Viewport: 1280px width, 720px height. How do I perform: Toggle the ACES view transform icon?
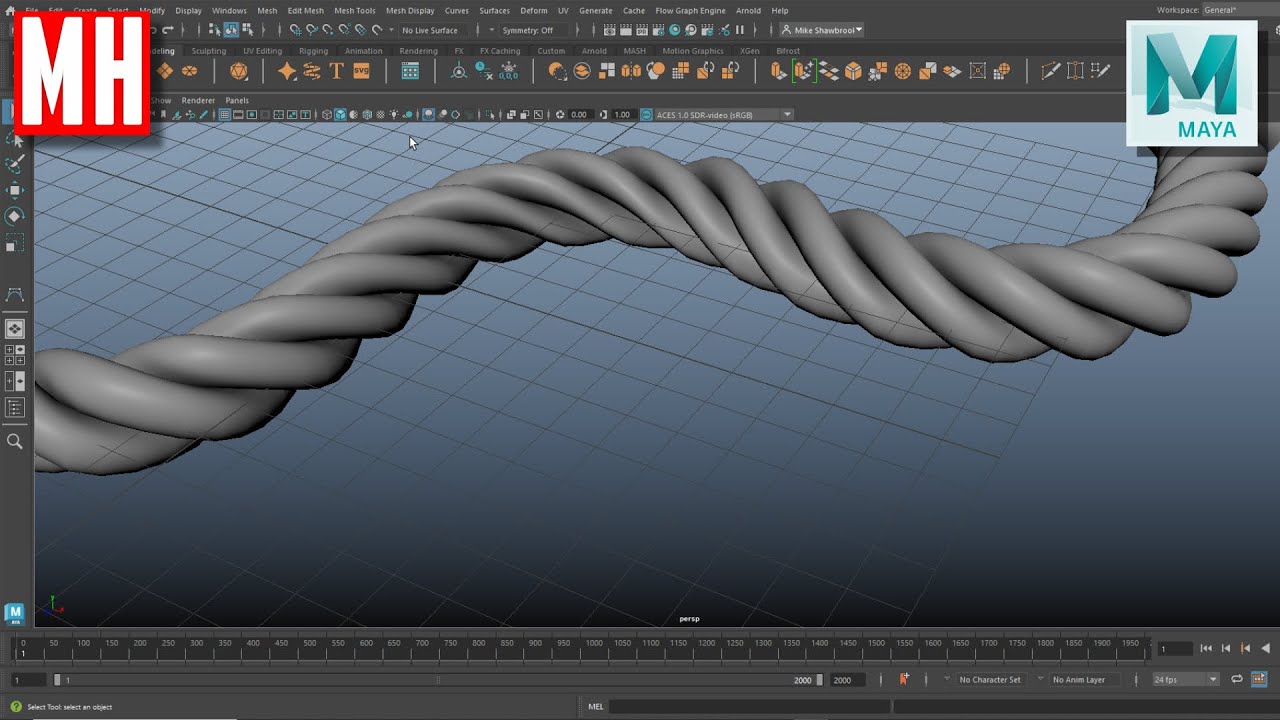[646, 114]
